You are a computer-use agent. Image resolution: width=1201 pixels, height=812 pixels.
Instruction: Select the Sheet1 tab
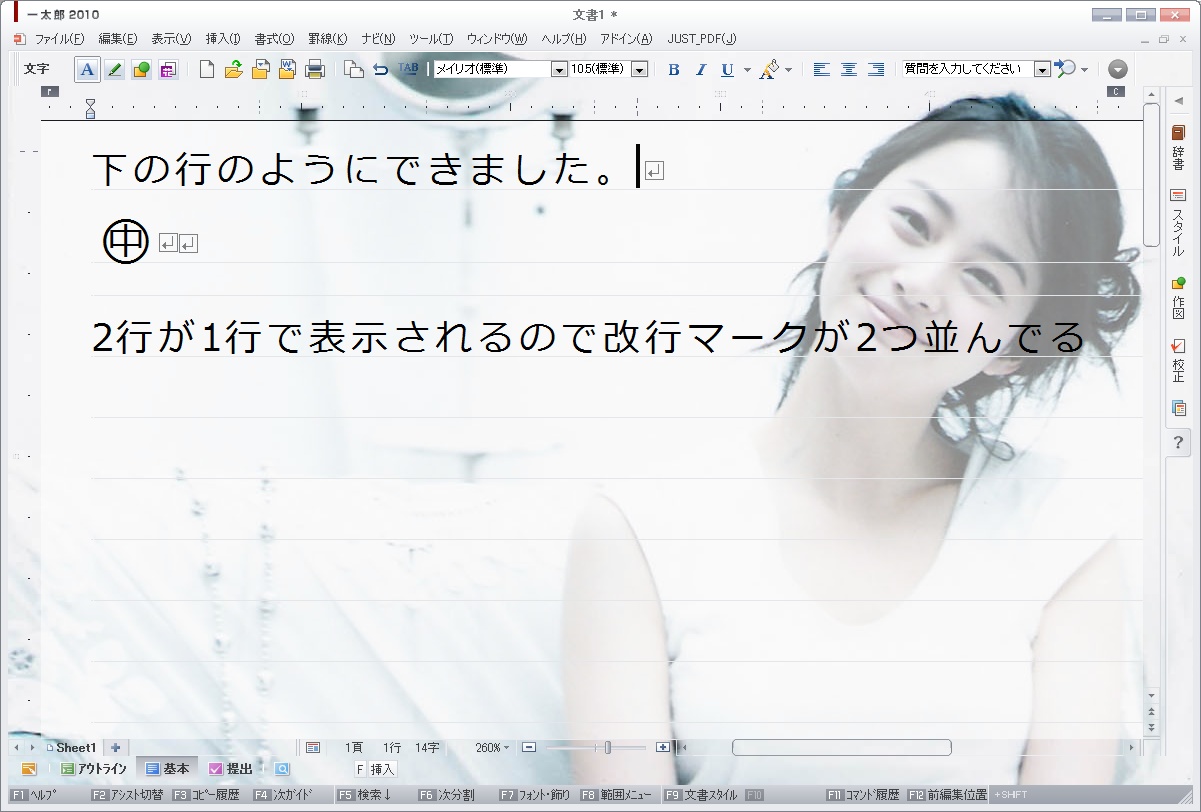[x=71, y=747]
